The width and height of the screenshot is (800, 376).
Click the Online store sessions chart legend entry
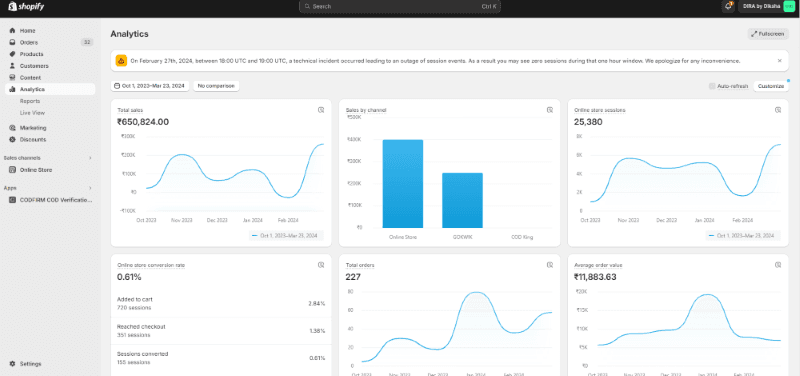click(x=743, y=236)
